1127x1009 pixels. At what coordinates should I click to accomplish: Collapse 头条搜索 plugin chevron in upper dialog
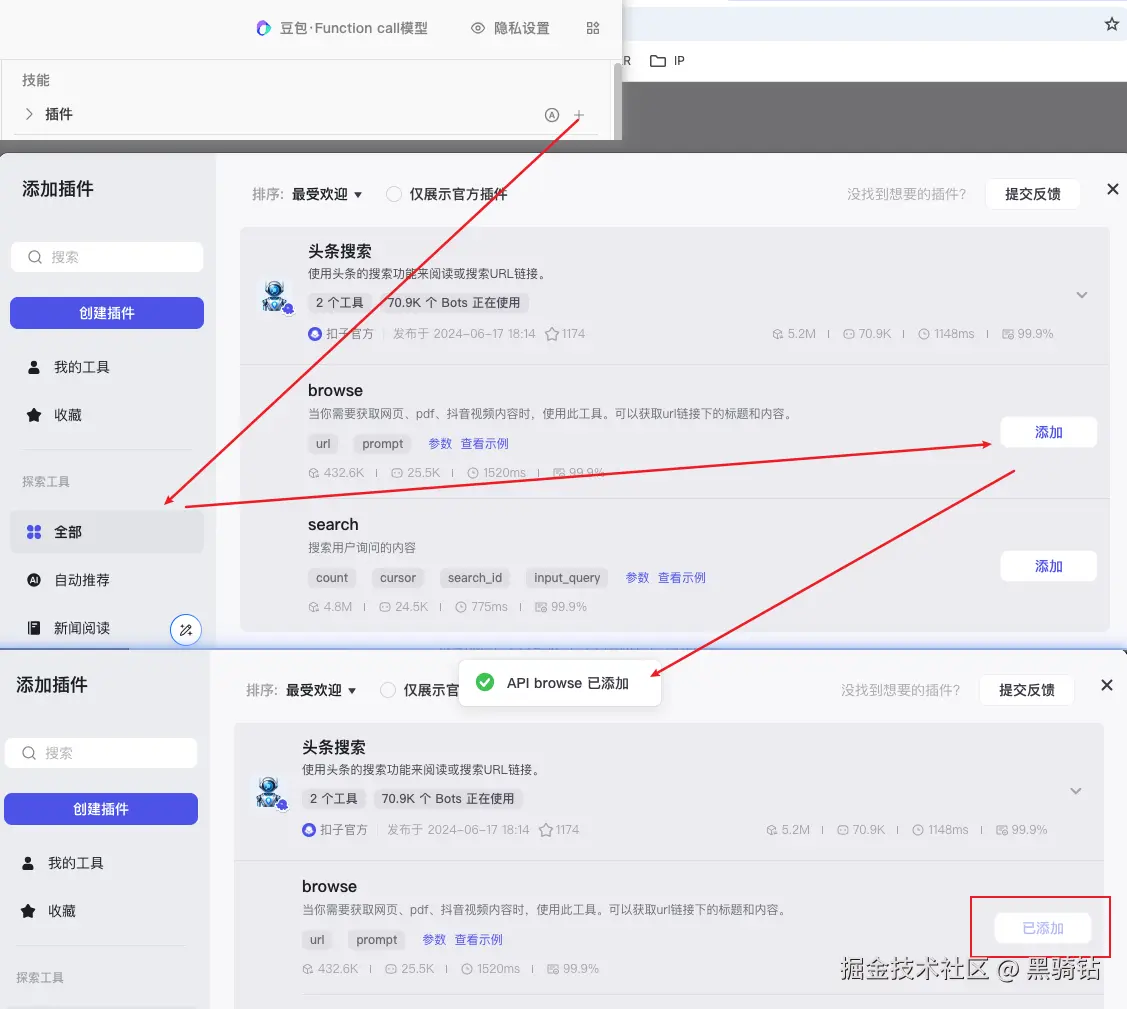[1081, 295]
